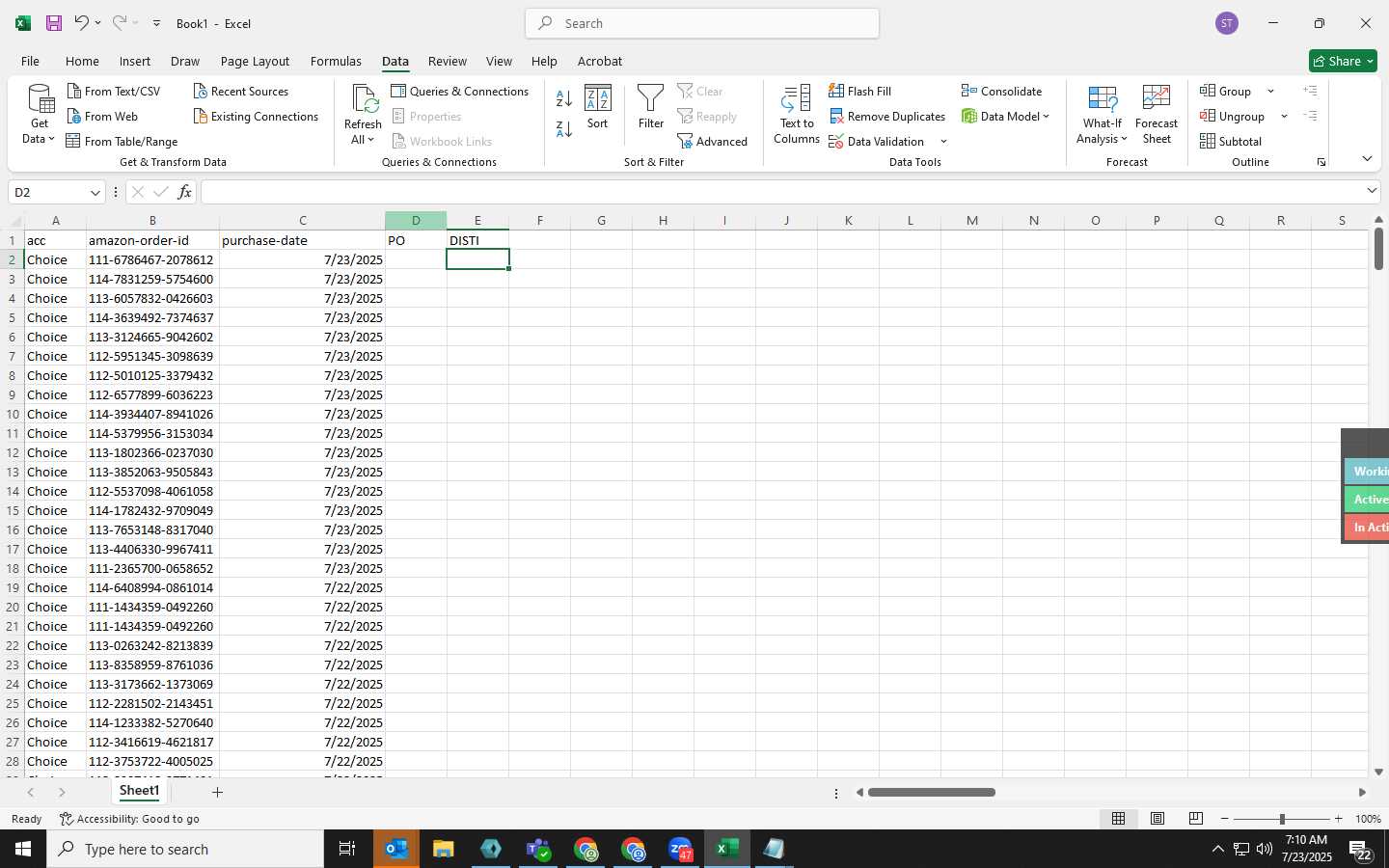
Task: Select Sheet1 tab
Action: (139, 791)
